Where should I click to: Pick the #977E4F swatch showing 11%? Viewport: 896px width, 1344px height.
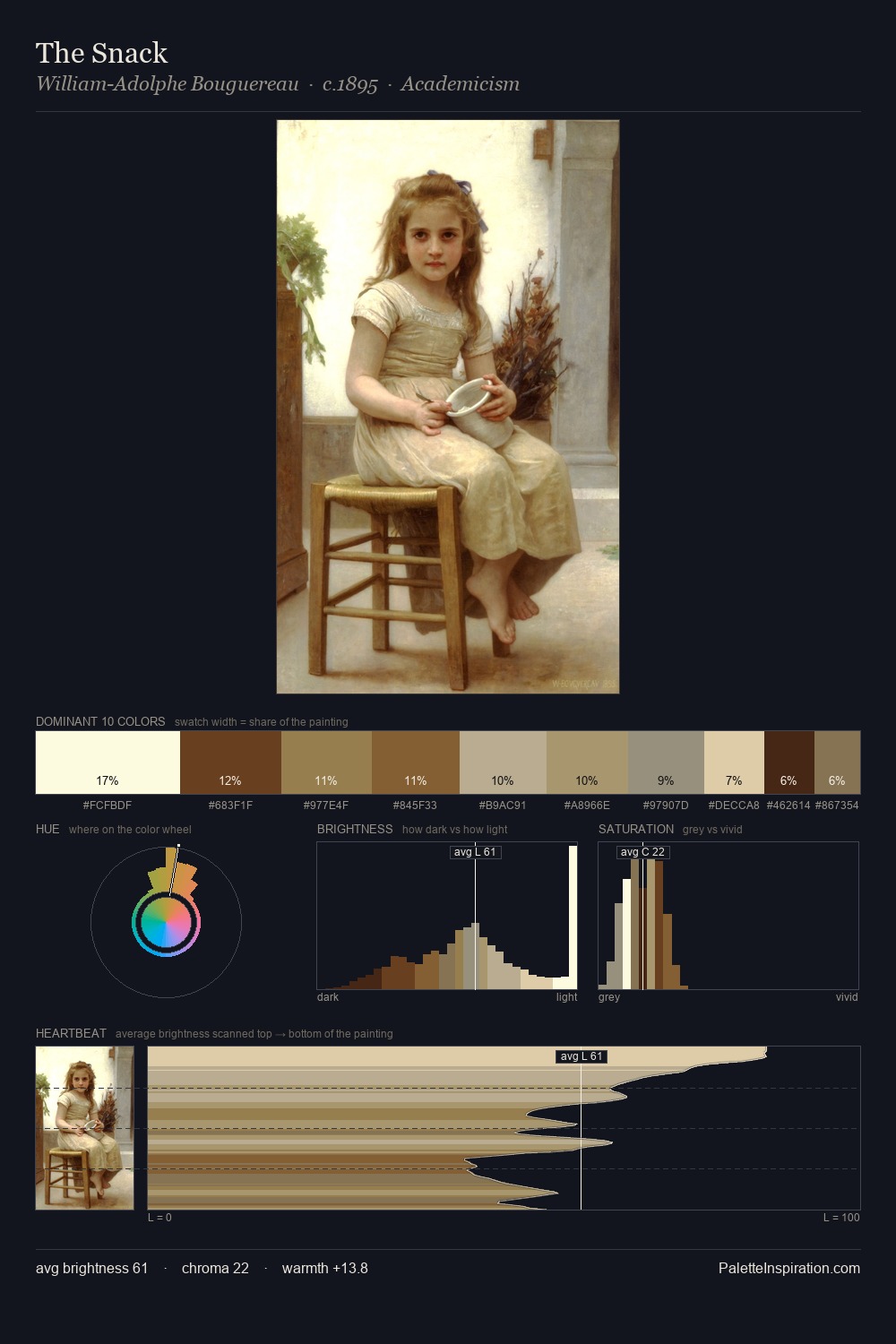tap(326, 762)
